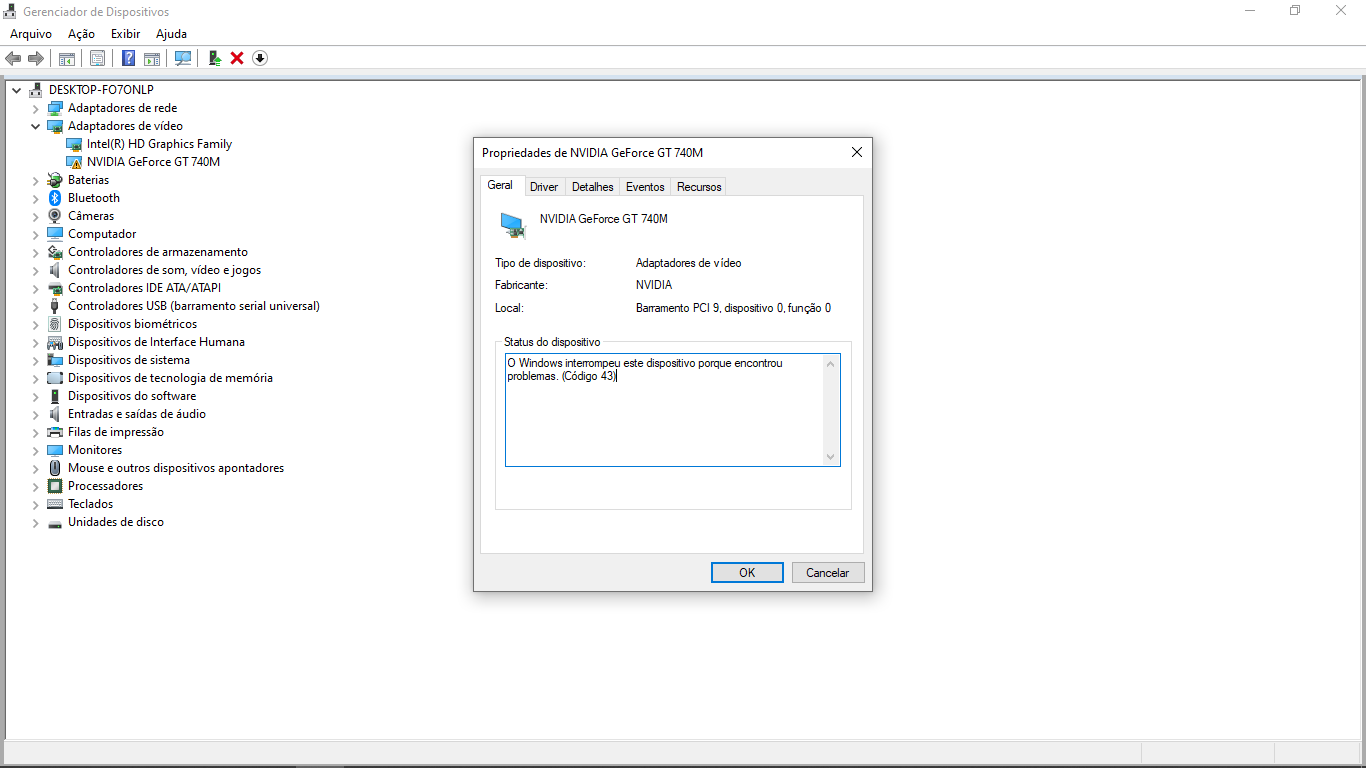Click the Monitores display icon
The image size is (1366, 768).
click(x=55, y=450)
